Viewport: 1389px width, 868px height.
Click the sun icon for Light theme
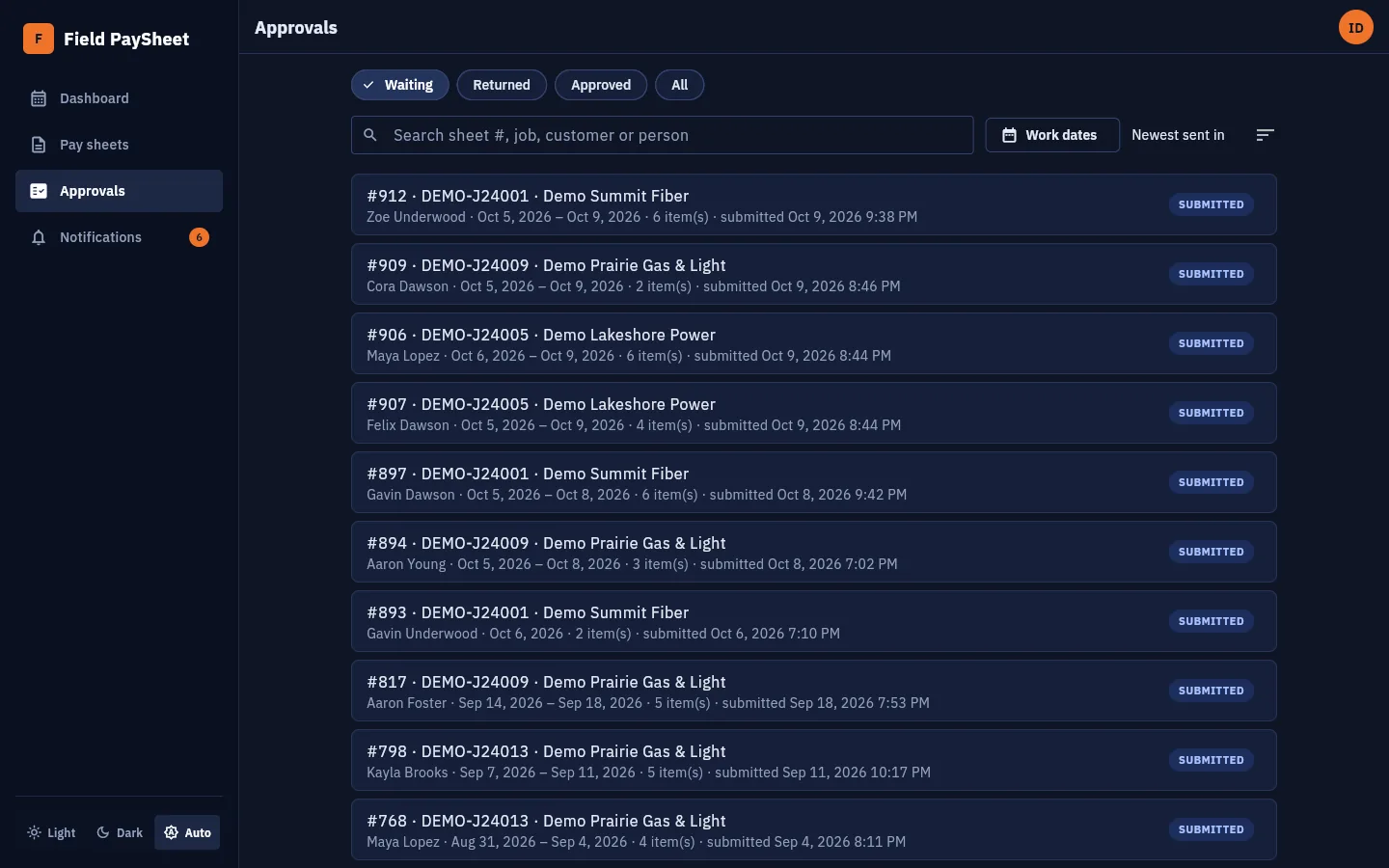pyautogui.click(x=35, y=832)
